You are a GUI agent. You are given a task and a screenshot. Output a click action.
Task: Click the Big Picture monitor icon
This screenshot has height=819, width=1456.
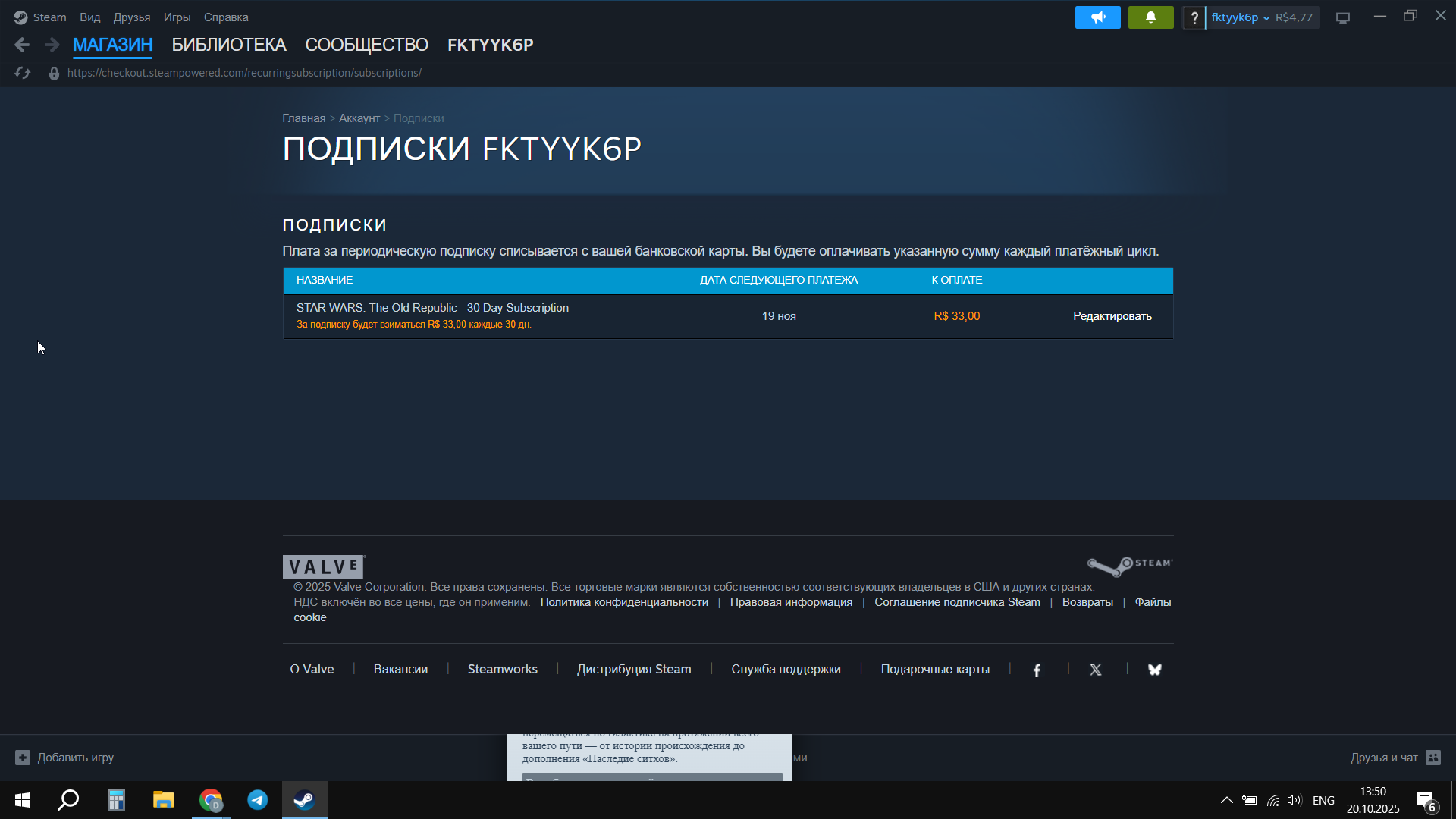(x=1343, y=17)
